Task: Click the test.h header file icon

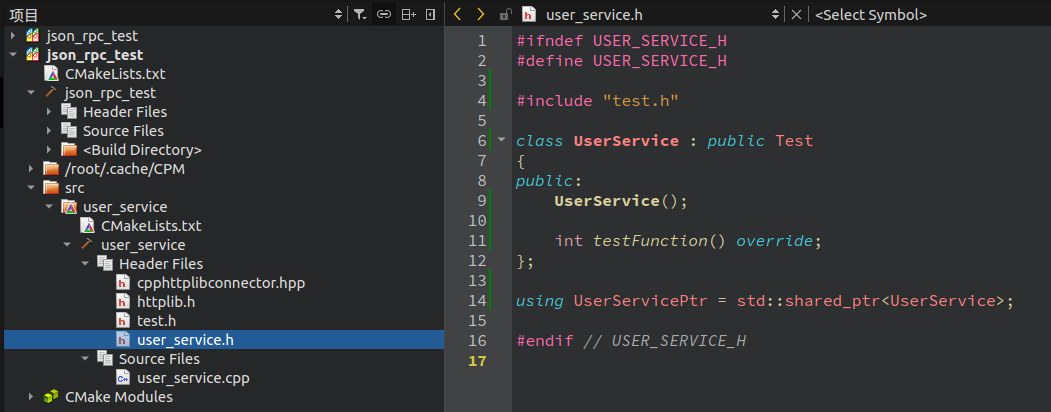Action: [123, 321]
